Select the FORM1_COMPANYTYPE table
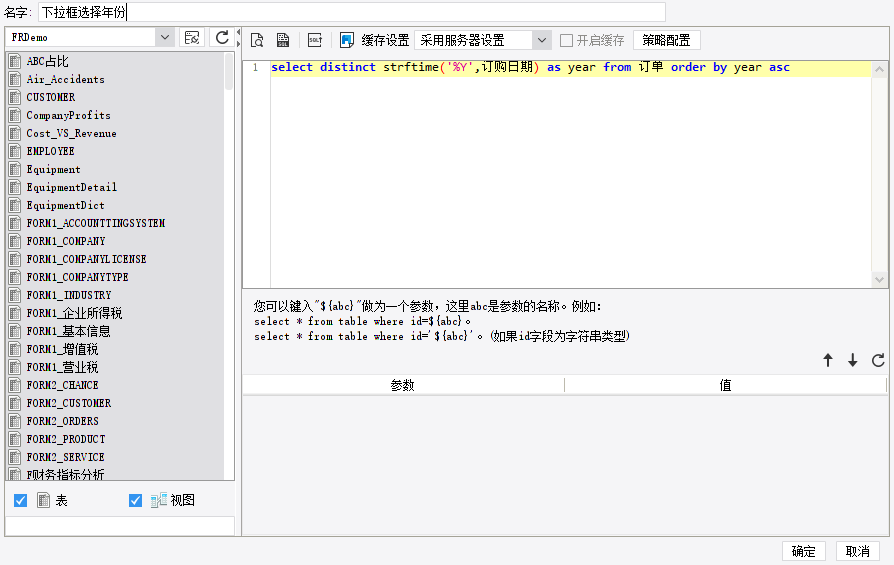The height and width of the screenshot is (565, 894). (77, 277)
